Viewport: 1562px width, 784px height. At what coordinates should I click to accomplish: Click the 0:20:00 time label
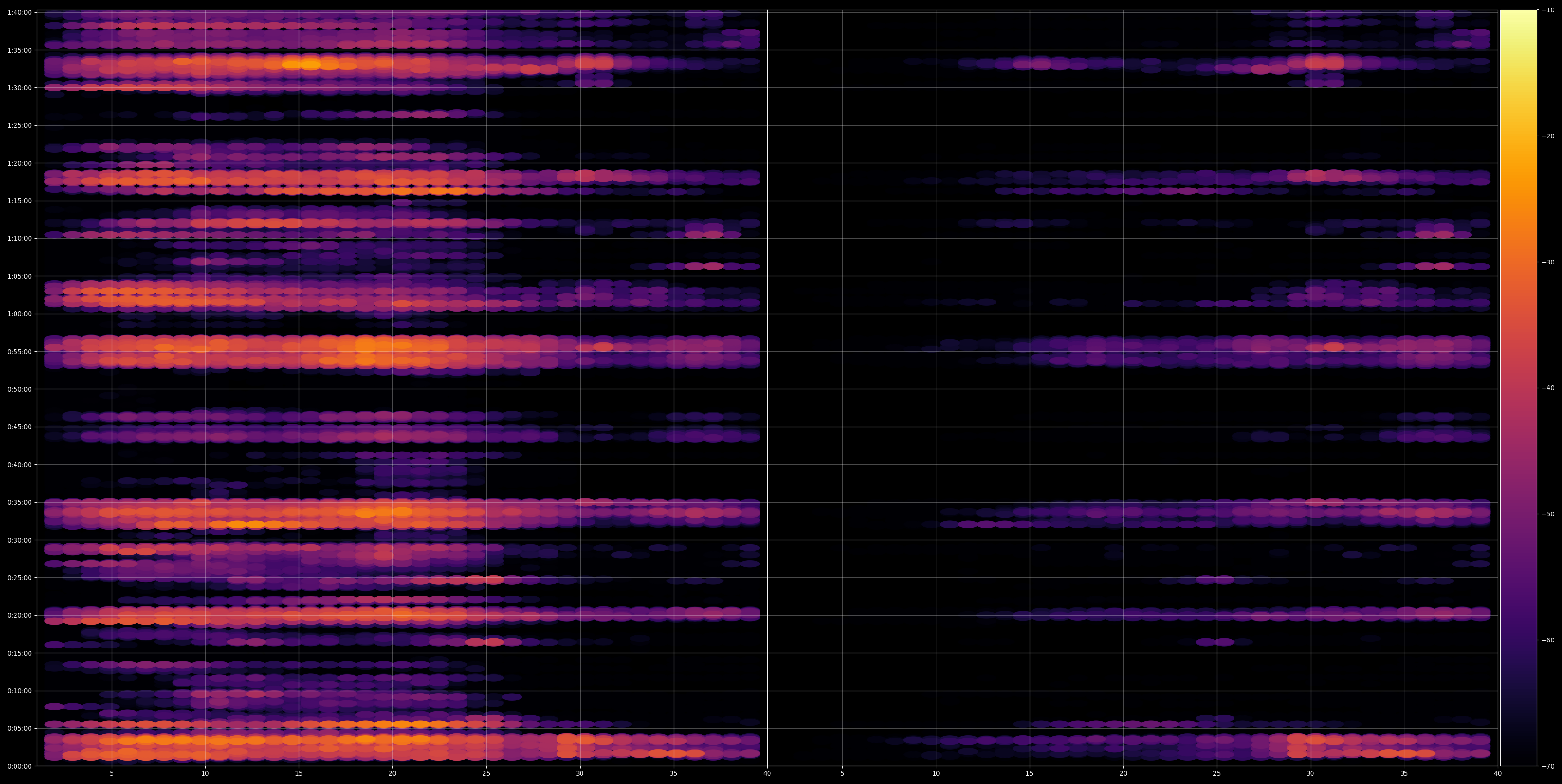point(19,616)
